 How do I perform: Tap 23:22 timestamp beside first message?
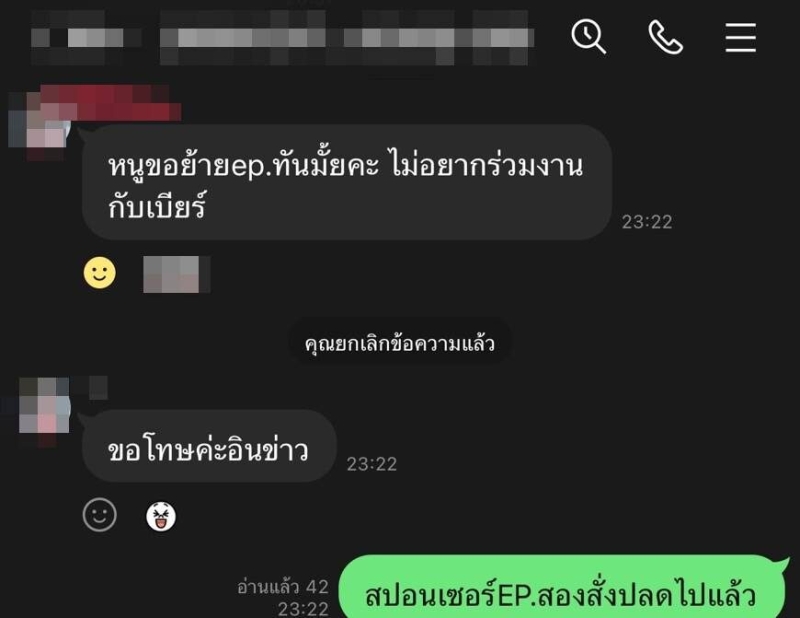click(x=647, y=222)
